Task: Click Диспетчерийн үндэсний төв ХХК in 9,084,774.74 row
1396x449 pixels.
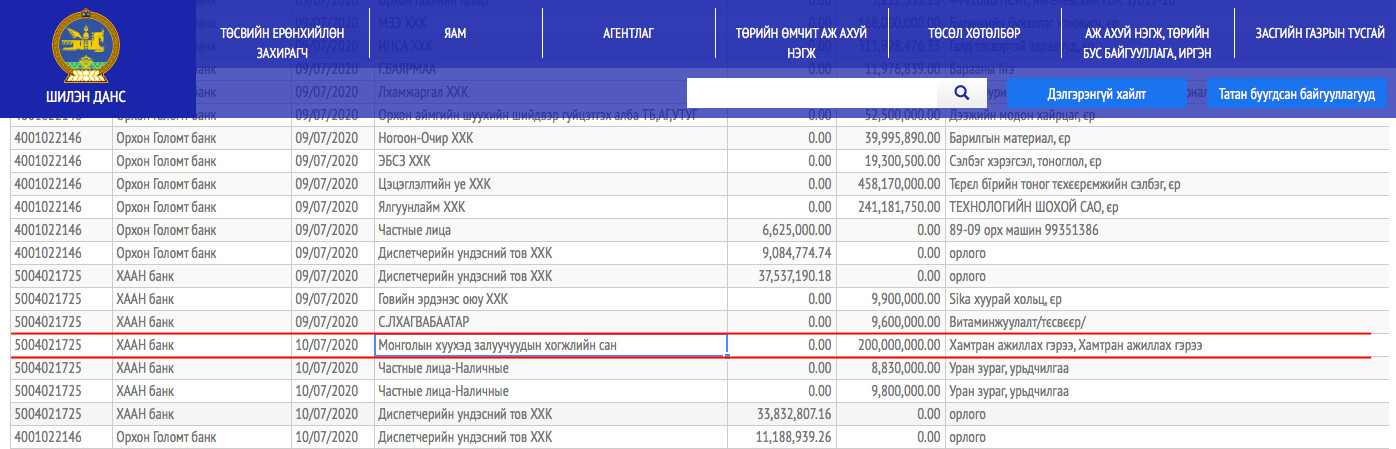Action: pos(465,253)
